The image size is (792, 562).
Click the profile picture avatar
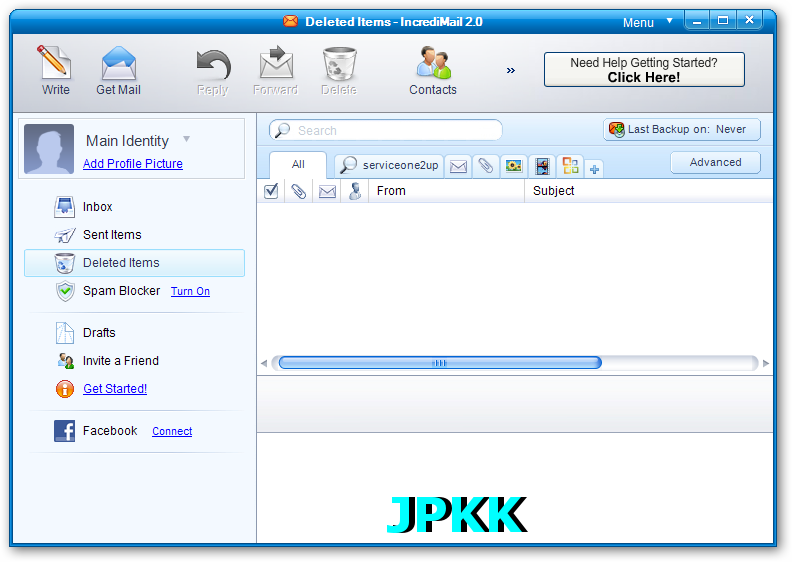click(x=49, y=149)
